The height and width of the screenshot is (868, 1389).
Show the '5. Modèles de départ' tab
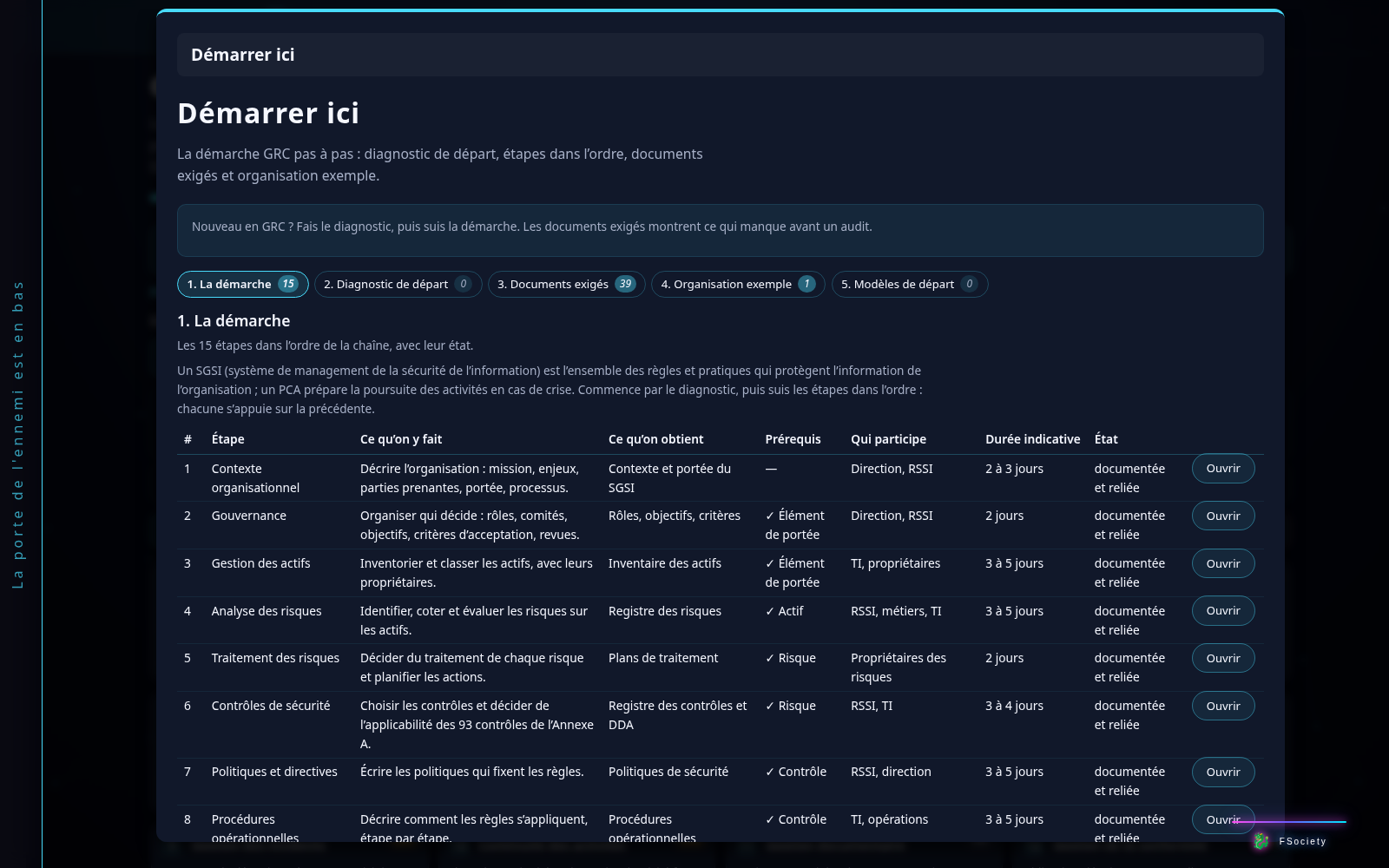click(x=909, y=284)
